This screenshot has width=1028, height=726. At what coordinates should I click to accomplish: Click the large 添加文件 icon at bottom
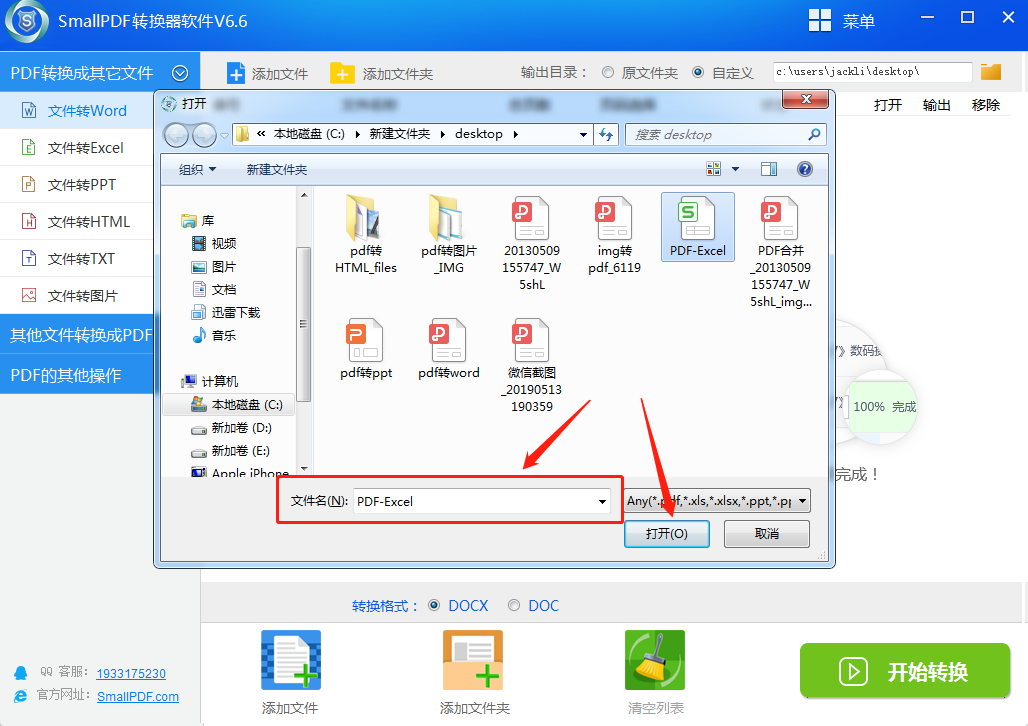point(290,661)
